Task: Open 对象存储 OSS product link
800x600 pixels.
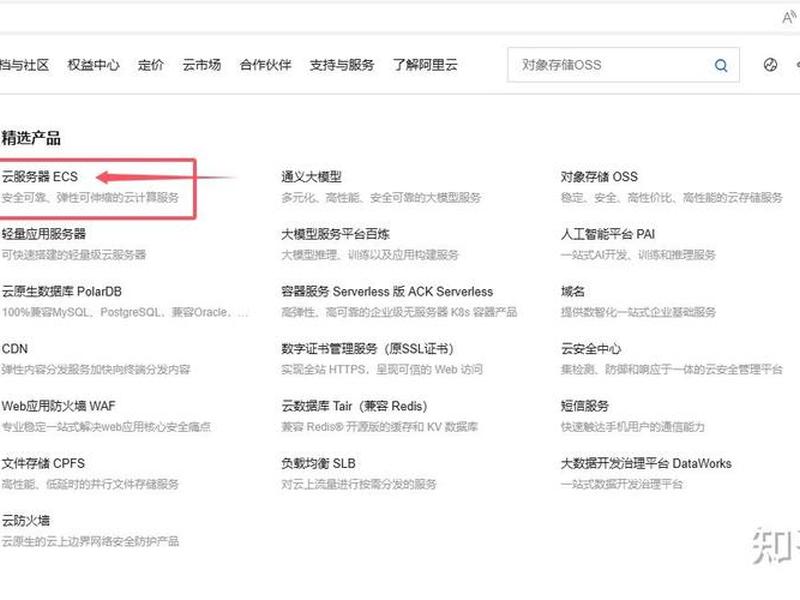Action: (599, 177)
